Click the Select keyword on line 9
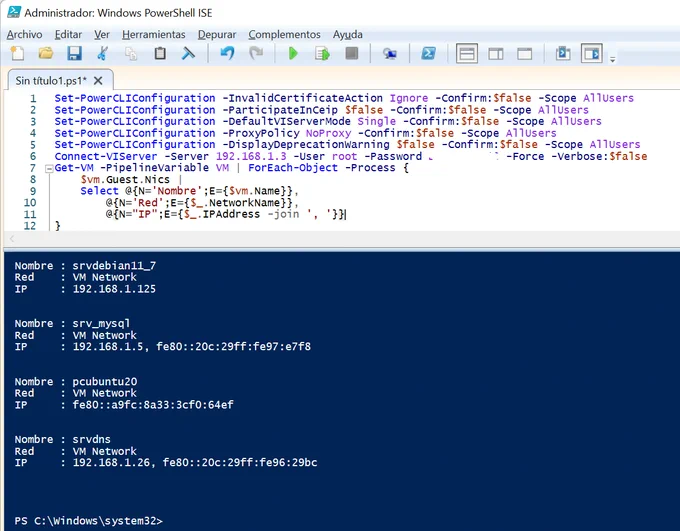Image resolution: width=680 pixels, height=531 pixels. (99, 191)
